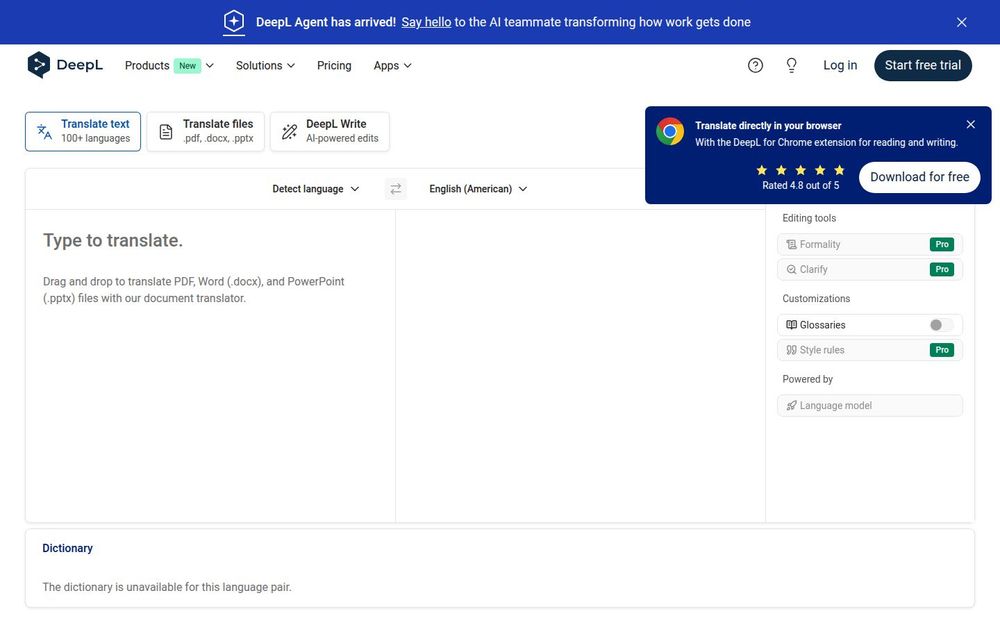
Task: Click the New badge beside Products
Action: [188, 65]
